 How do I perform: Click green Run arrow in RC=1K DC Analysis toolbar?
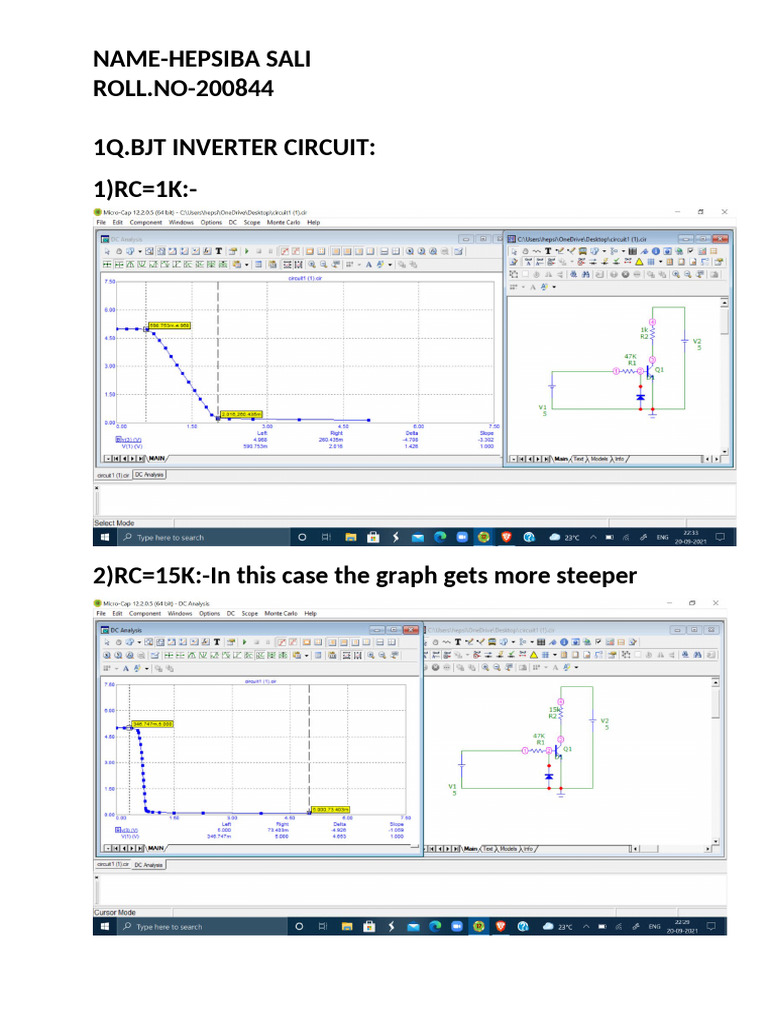[x=247, y=251]
